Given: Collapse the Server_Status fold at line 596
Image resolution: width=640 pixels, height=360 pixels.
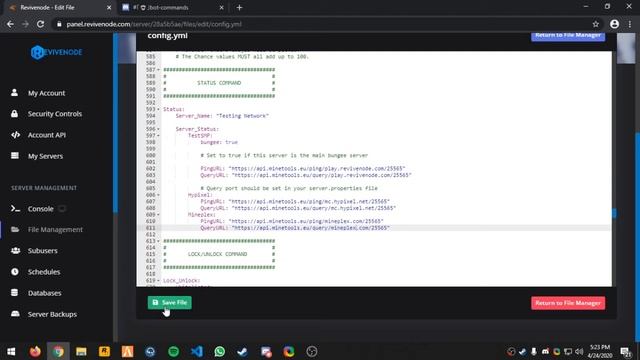Looking at the screenshot, I should (158, 129).
